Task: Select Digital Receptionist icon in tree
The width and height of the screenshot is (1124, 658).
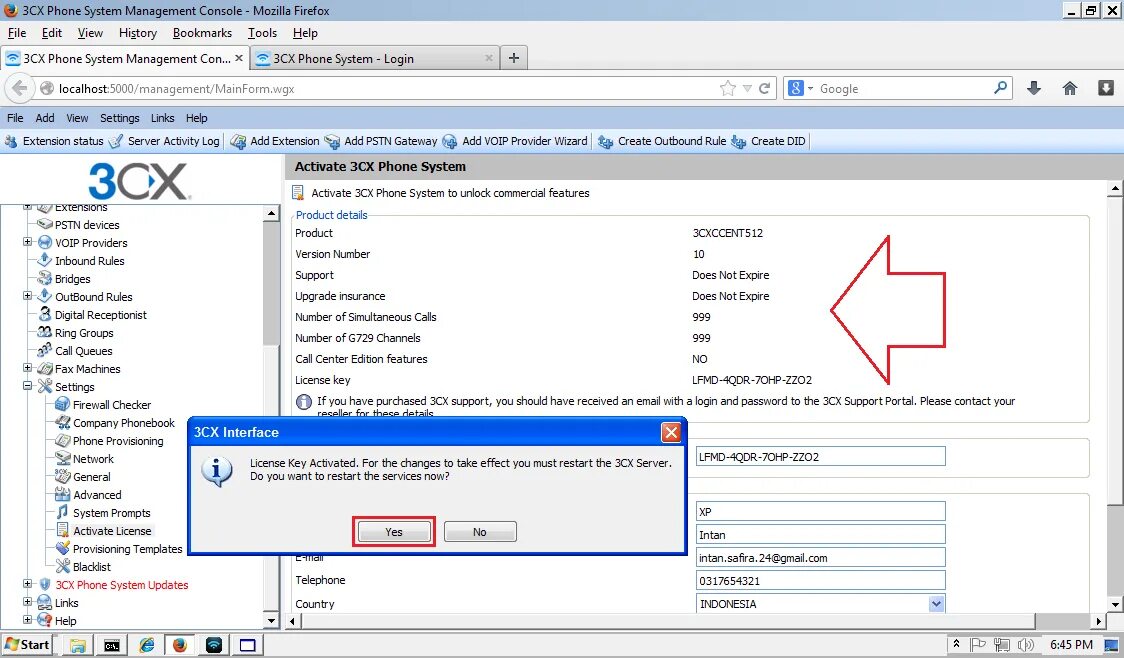Action: pos(45,314)
